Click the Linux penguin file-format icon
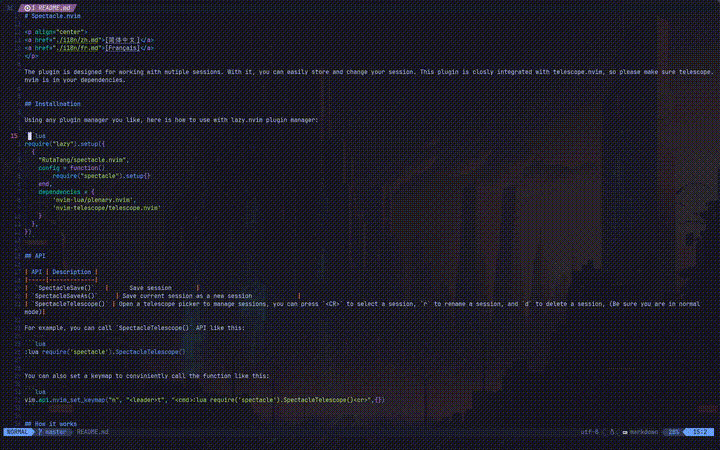This screenshot has height=450, width=720. tap(612, 432)
